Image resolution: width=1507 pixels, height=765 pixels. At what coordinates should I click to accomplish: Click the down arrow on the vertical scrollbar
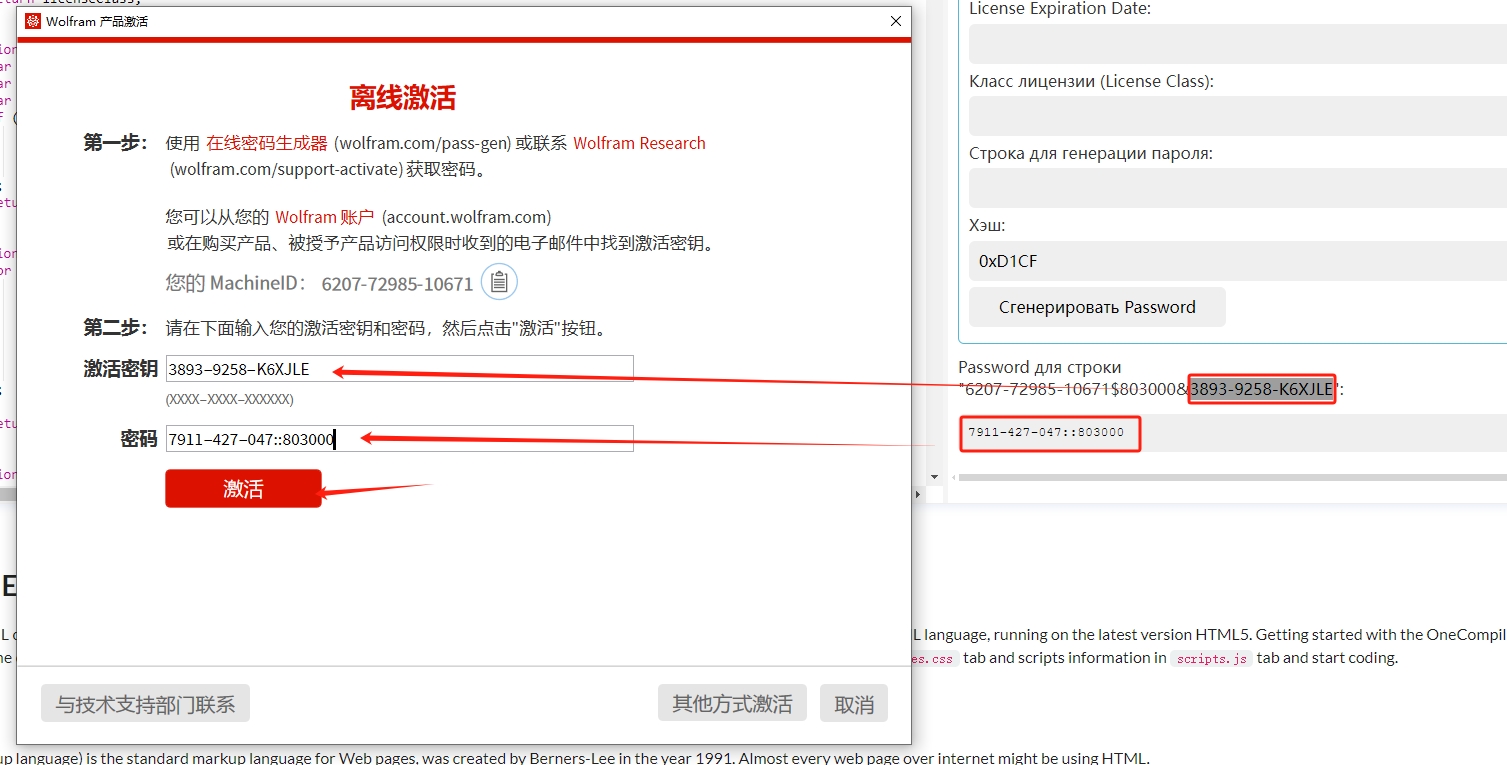click(x=934, y=475)
